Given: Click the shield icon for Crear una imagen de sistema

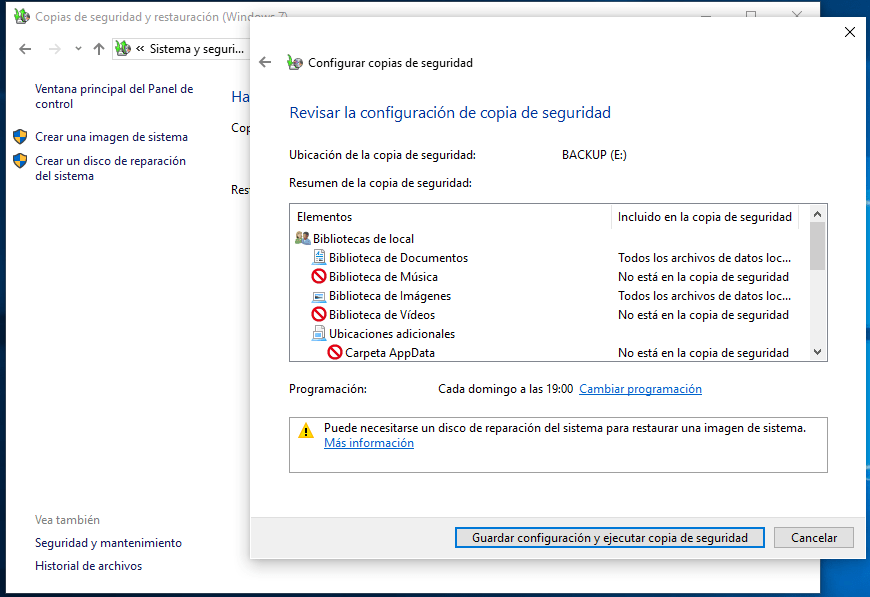Looking at the screenshot, I should (x=20, y=137).
